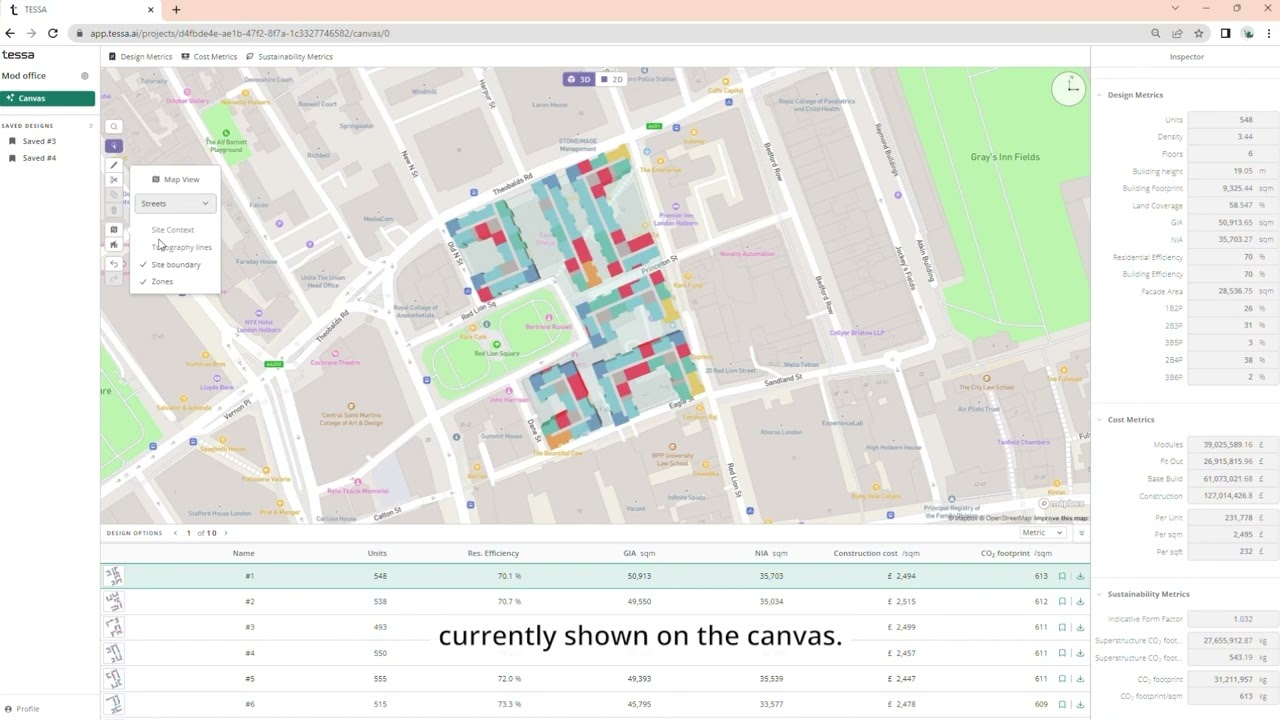Click the design #3 layout thumbnail

coord(114,627)
